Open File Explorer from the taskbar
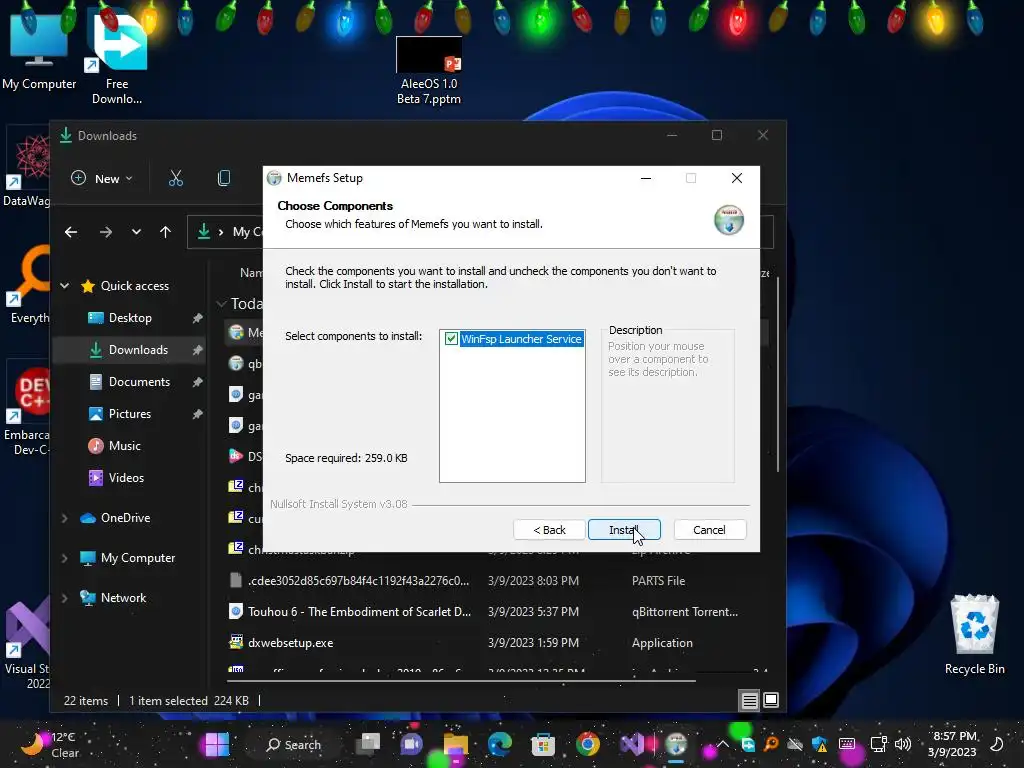The height and width of the screenshot is (768, 1024). 456,744
